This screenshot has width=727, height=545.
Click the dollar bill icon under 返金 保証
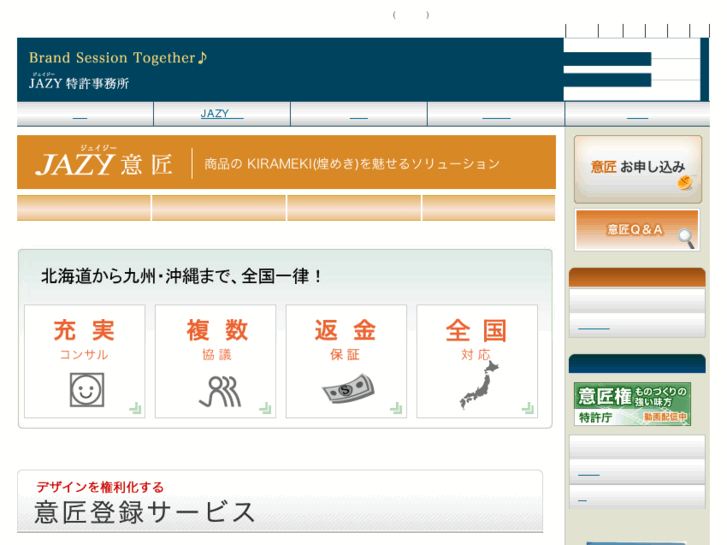pyautogui.click(x=348, y=389)
